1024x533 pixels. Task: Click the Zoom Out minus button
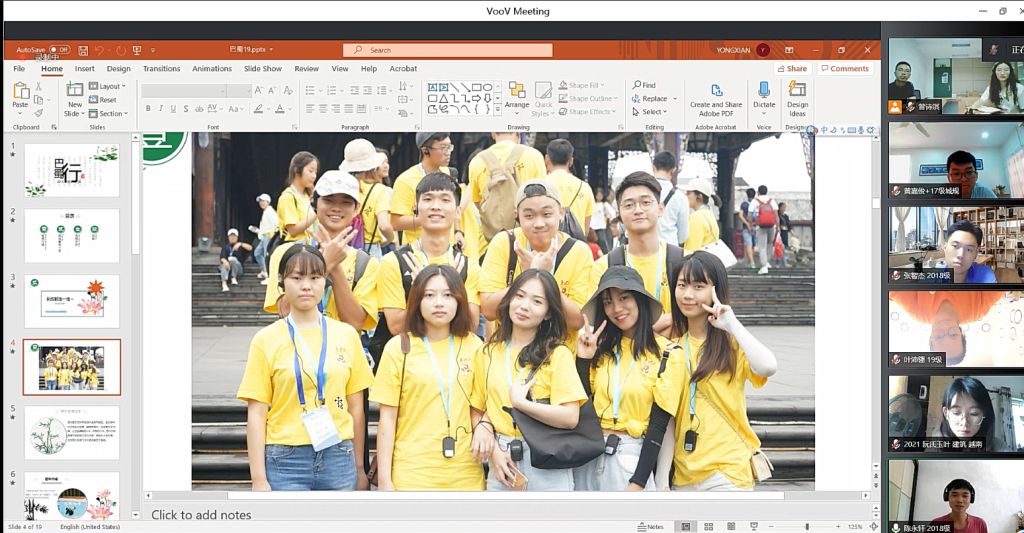(771, 526)
